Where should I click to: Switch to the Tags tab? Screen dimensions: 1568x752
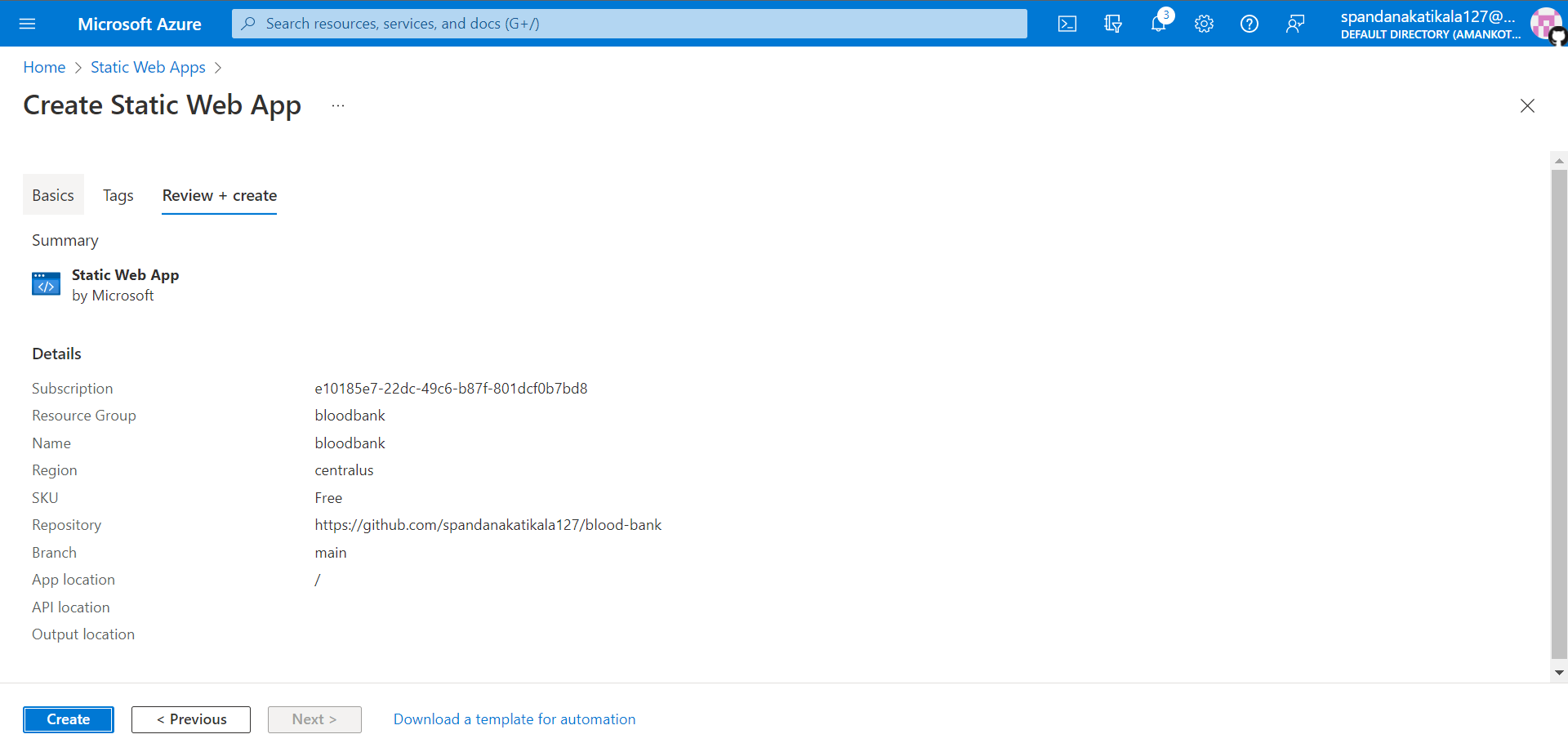tap(118, 195)
